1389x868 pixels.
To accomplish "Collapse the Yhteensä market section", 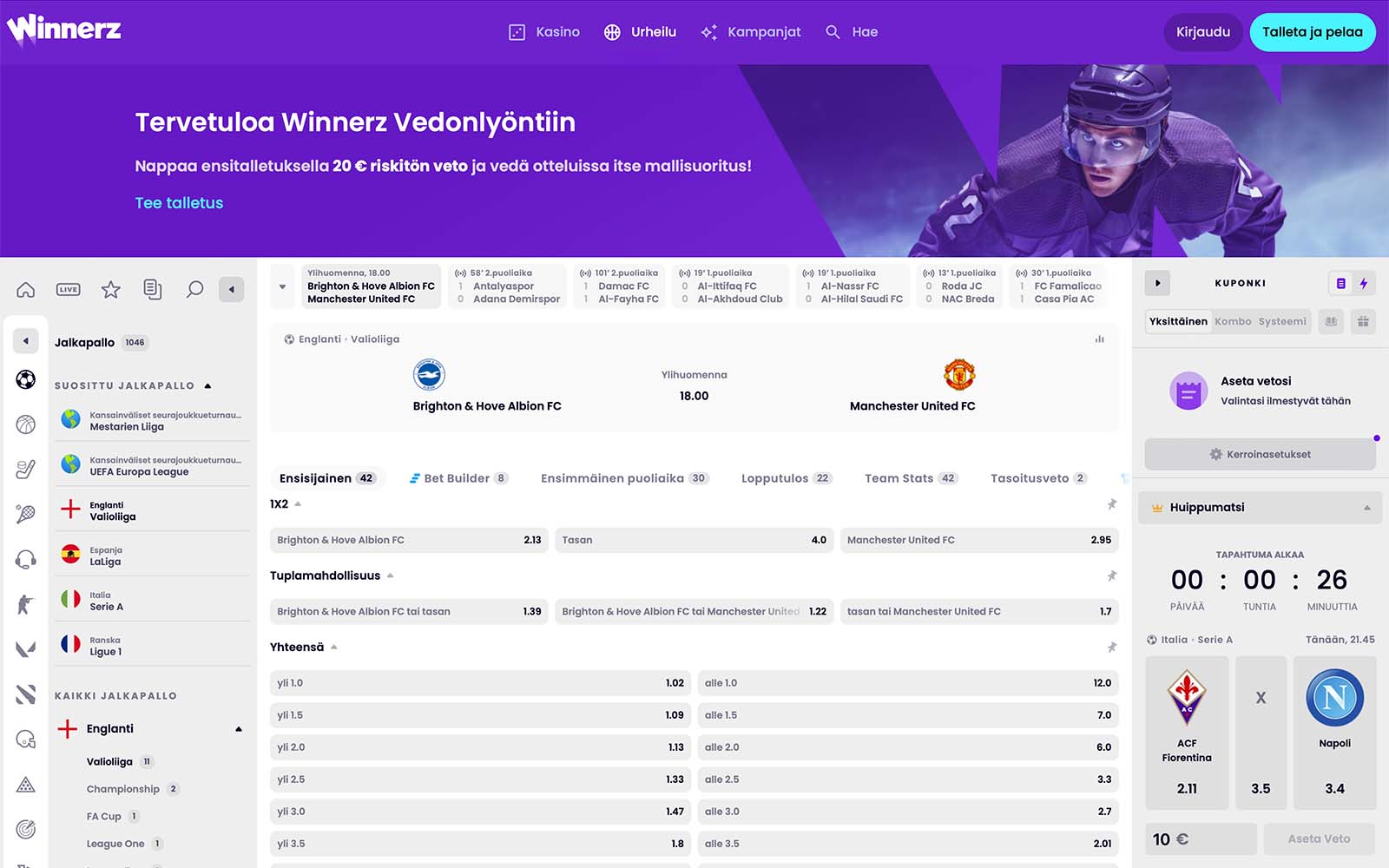I will tap(334, 648).
